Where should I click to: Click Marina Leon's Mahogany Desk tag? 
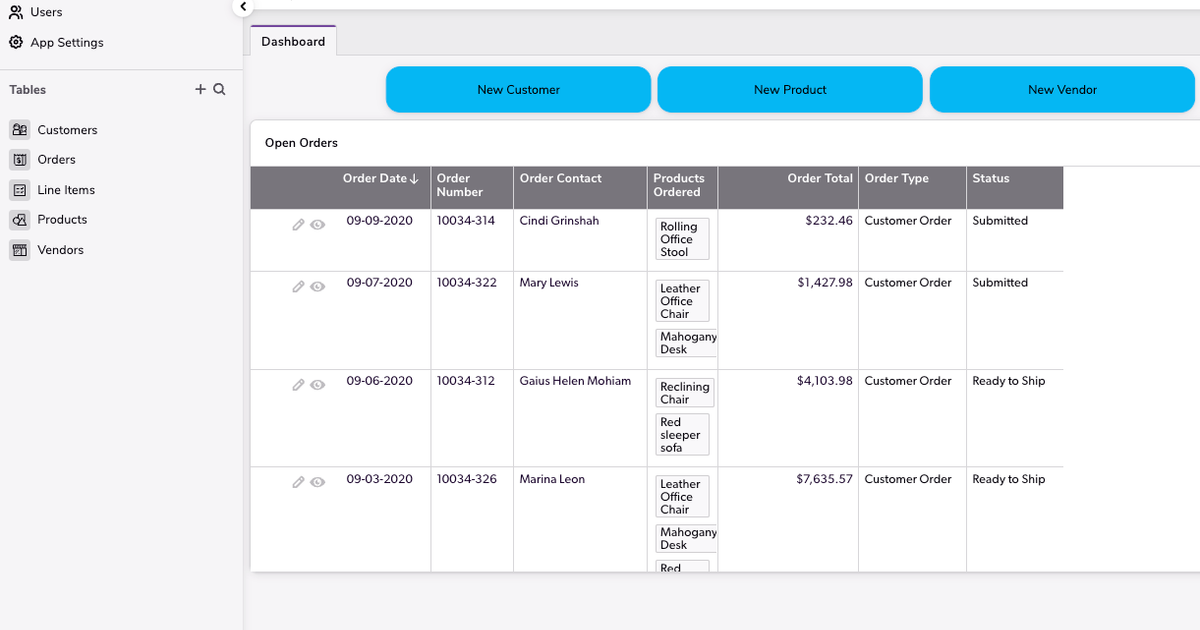687,538
